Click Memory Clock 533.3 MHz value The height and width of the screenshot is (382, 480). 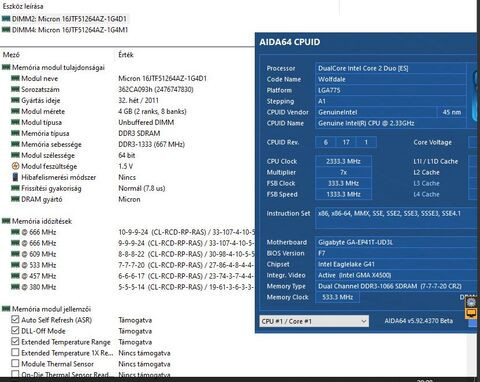pos(338,297)
